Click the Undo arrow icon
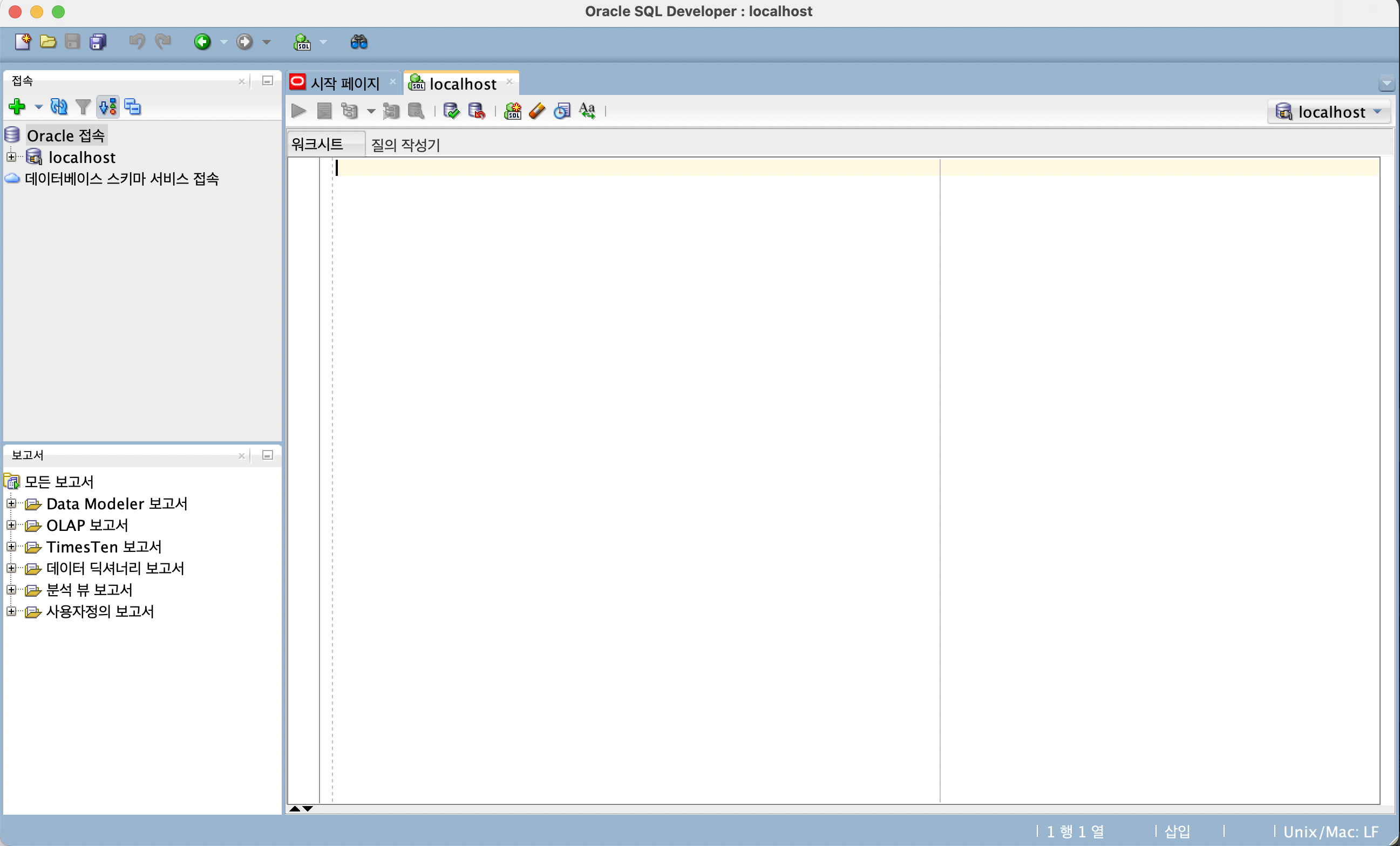1400x846 pixels. [x=137, y=42]
